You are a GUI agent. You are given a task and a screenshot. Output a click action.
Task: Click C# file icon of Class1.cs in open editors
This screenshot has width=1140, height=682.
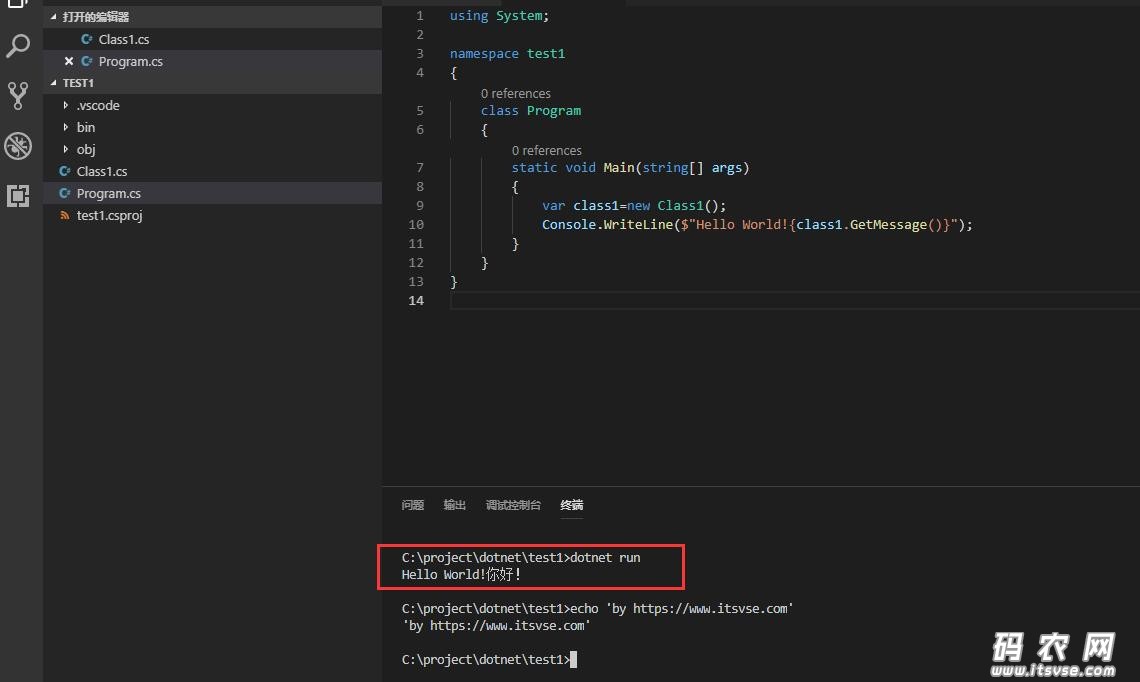pos(87,39)
